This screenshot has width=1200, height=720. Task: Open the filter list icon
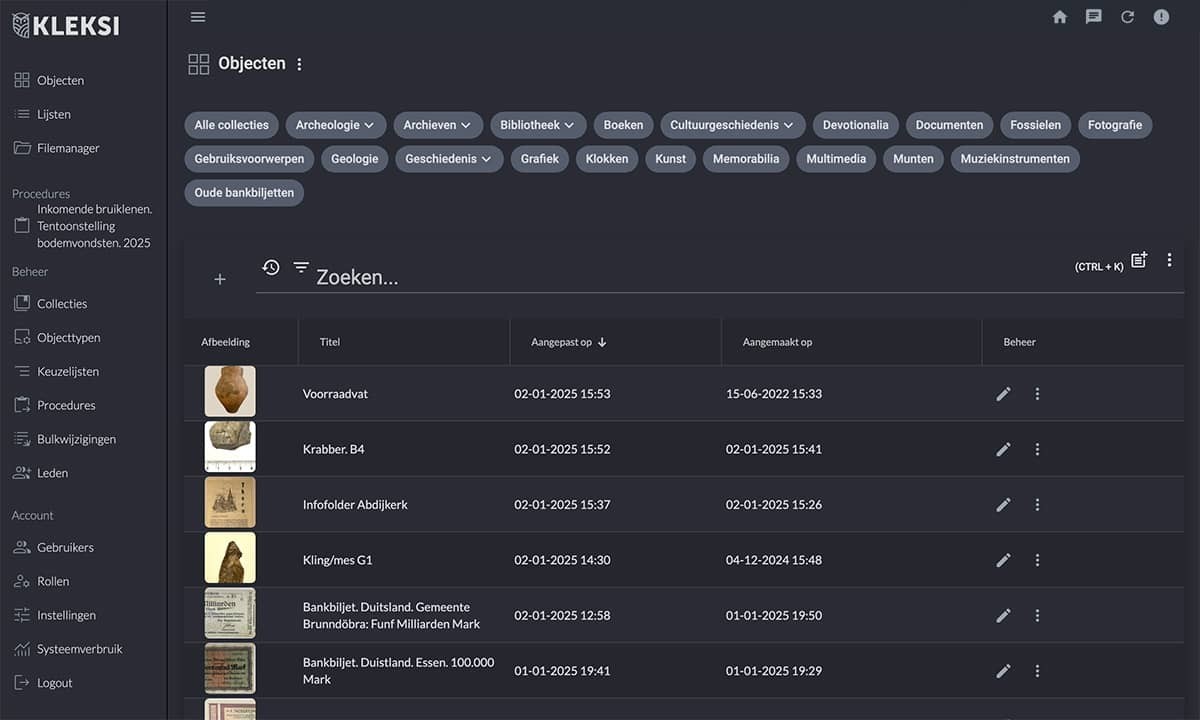(x=301, y=267)
